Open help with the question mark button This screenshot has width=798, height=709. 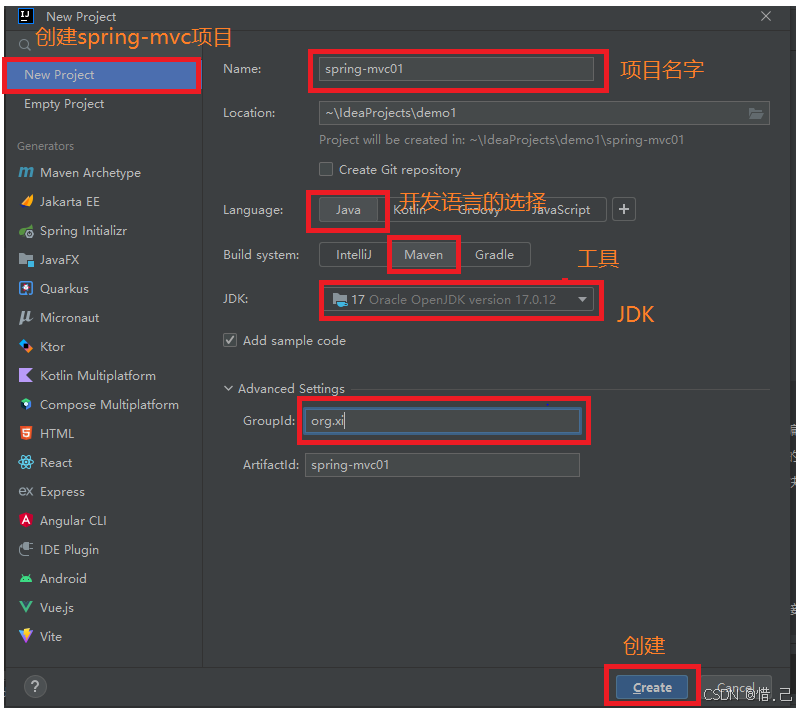pos(35,687)
